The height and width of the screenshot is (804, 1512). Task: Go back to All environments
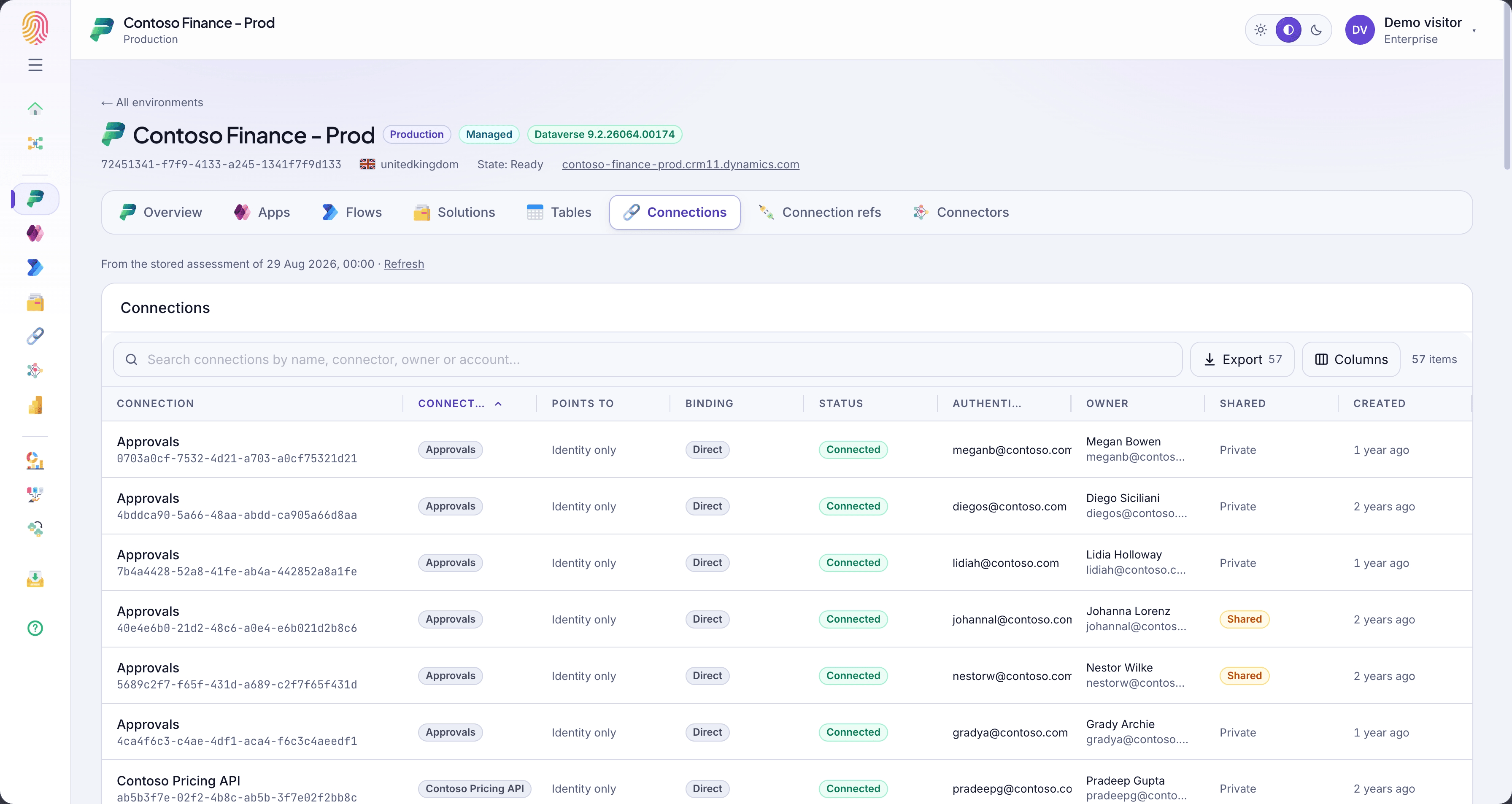[x=152, y=102]
